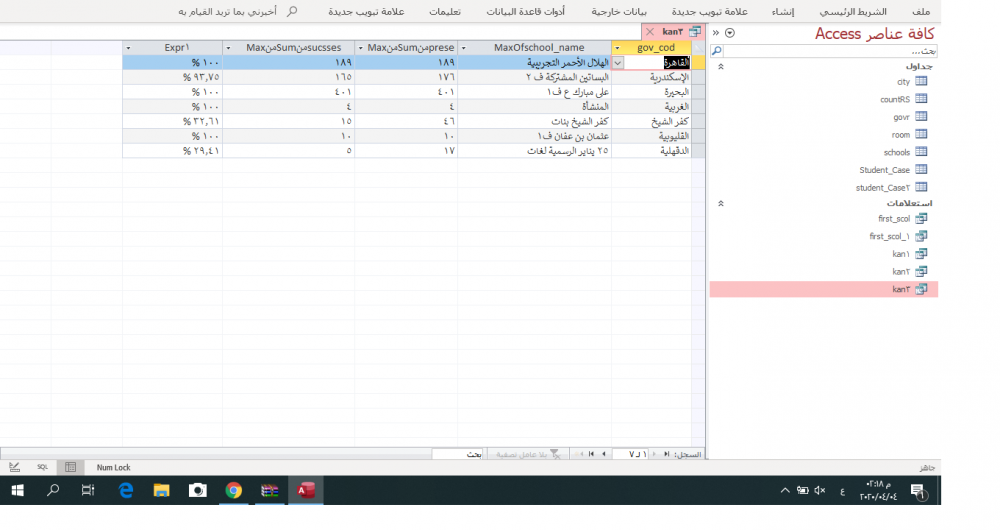Jump to the last record in navigator
Image resolution: width=1000 pixels, height=530 pixels.
(x=592, y=454)
